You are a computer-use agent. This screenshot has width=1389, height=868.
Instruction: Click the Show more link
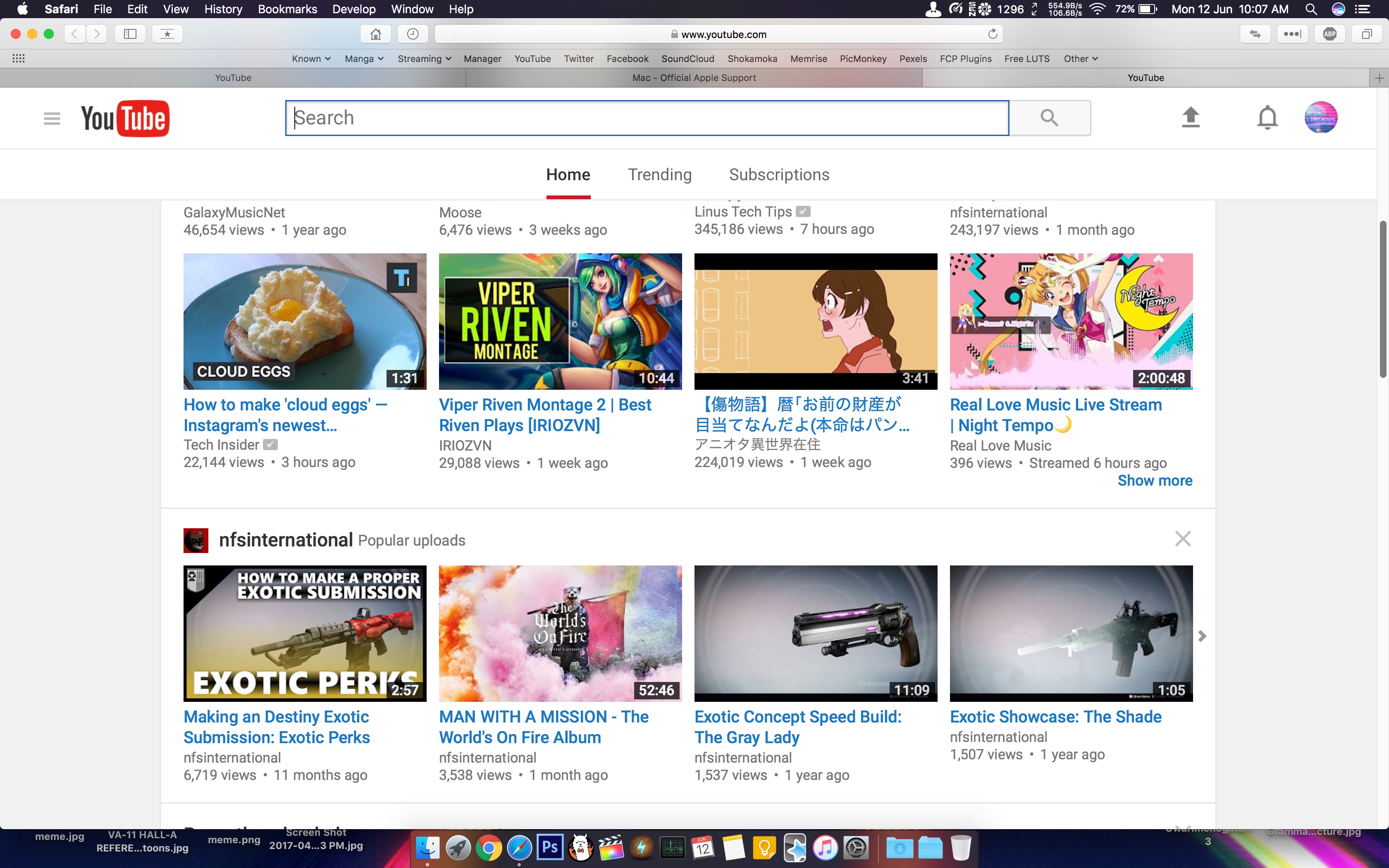(1154, 480)
